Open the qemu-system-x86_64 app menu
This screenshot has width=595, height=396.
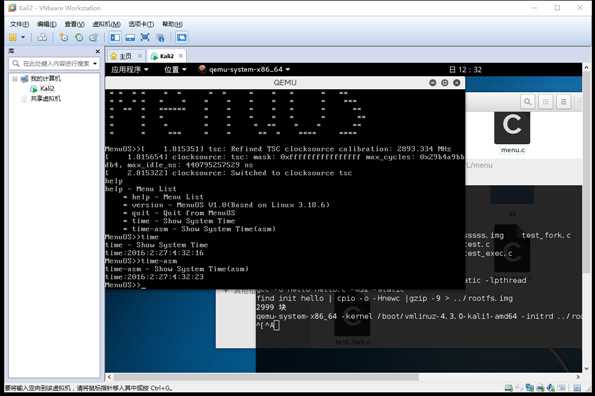pos(244,69)
